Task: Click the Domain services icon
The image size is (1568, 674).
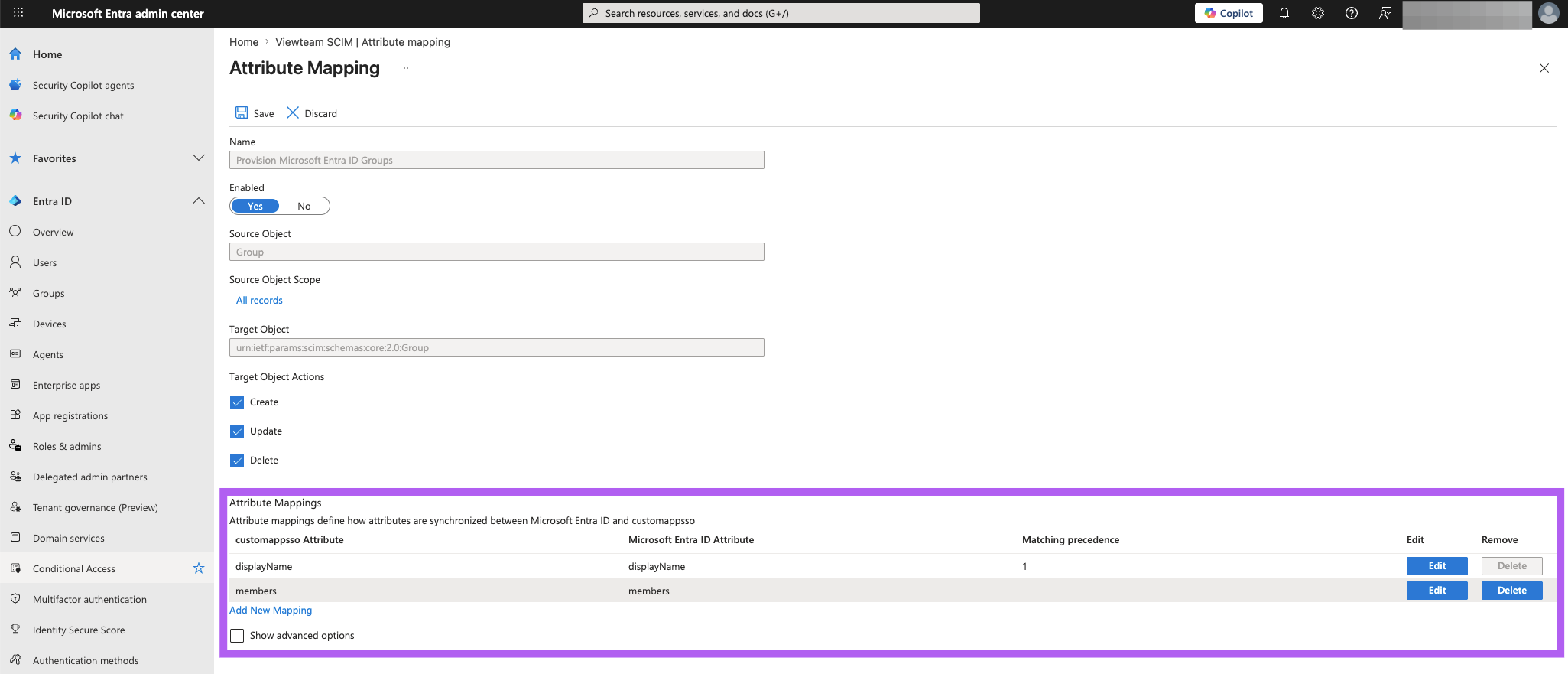Action: [x=15, y=537]
